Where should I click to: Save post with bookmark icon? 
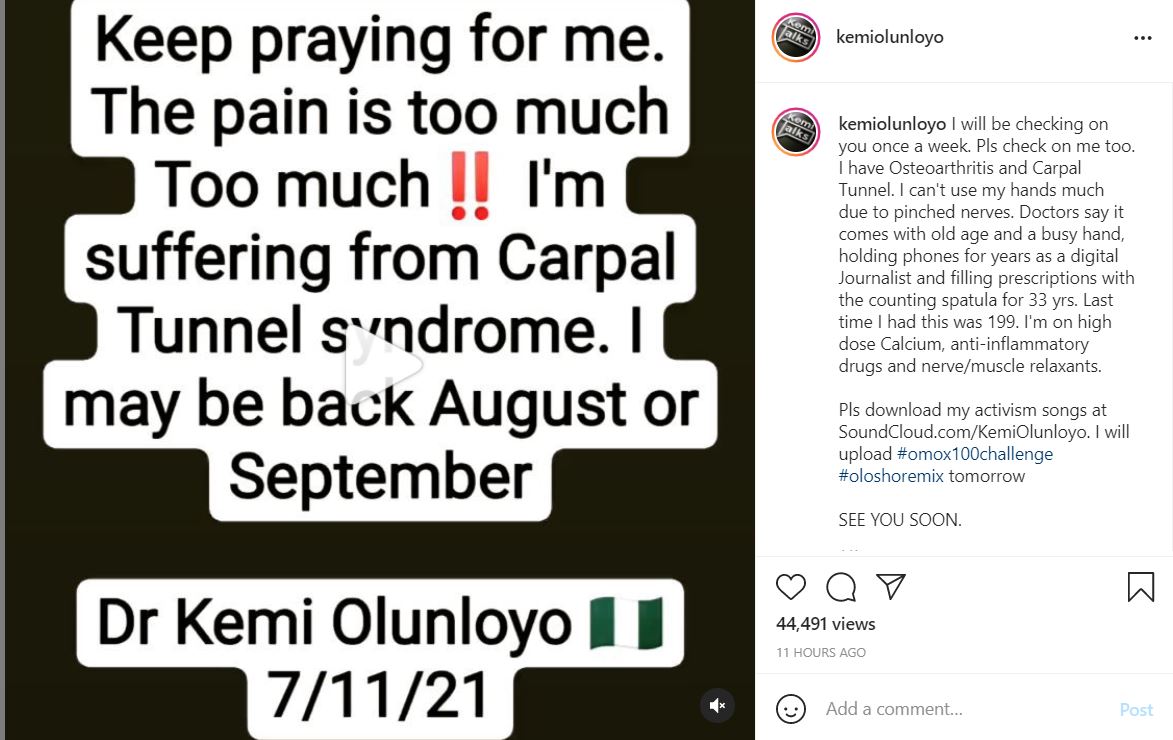[1141, 587]
